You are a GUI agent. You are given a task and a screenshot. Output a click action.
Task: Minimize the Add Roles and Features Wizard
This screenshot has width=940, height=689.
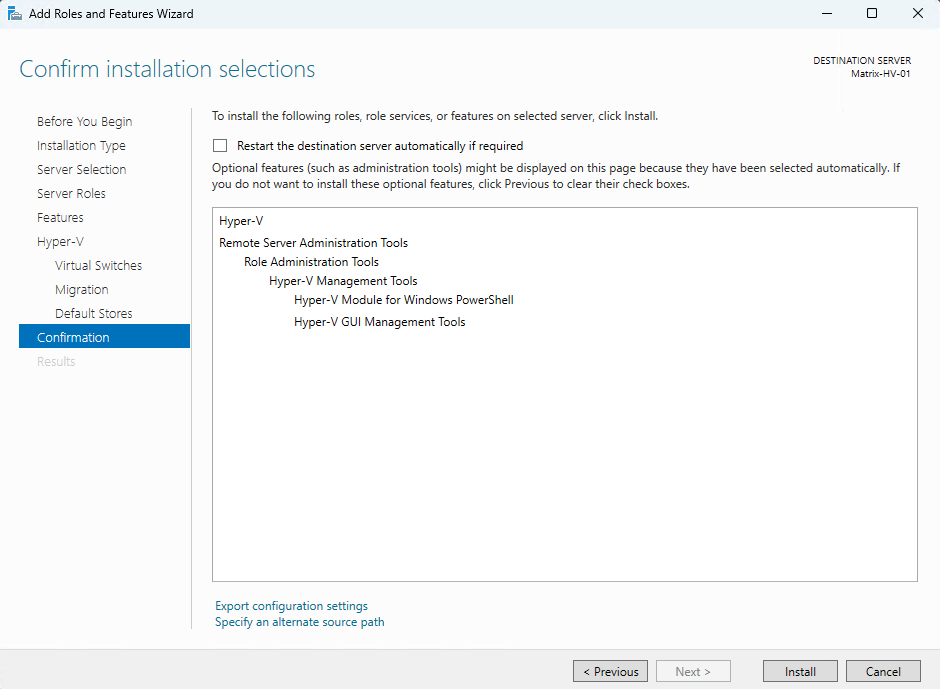tap(827, 13)
